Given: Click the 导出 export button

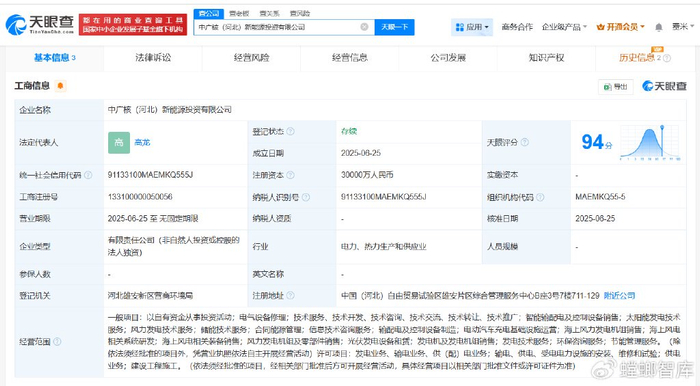Looking at the screenshot, I should [x=616, y=87].
